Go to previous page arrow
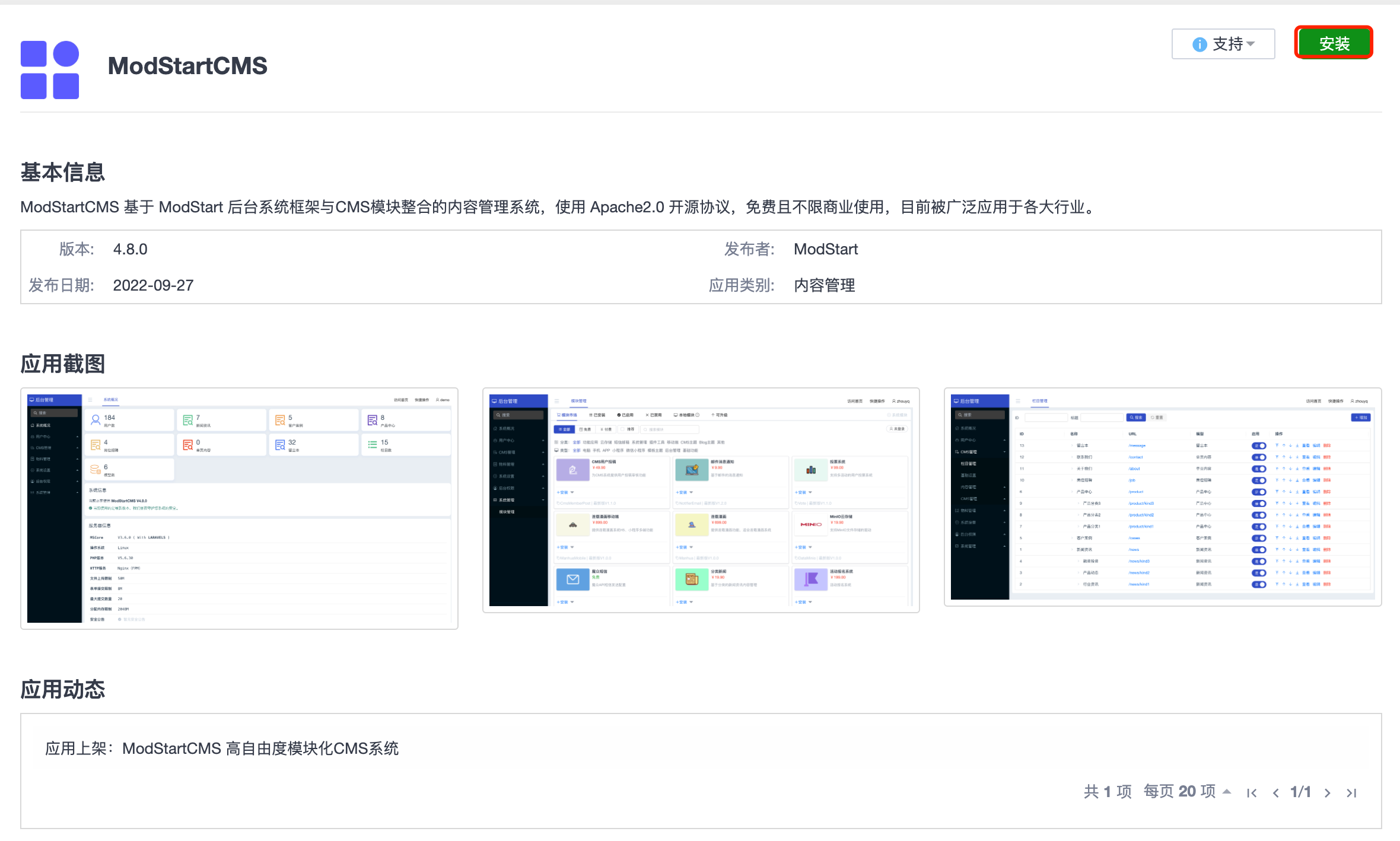Screen dimensions: 1400x841 pos(1275,793)
